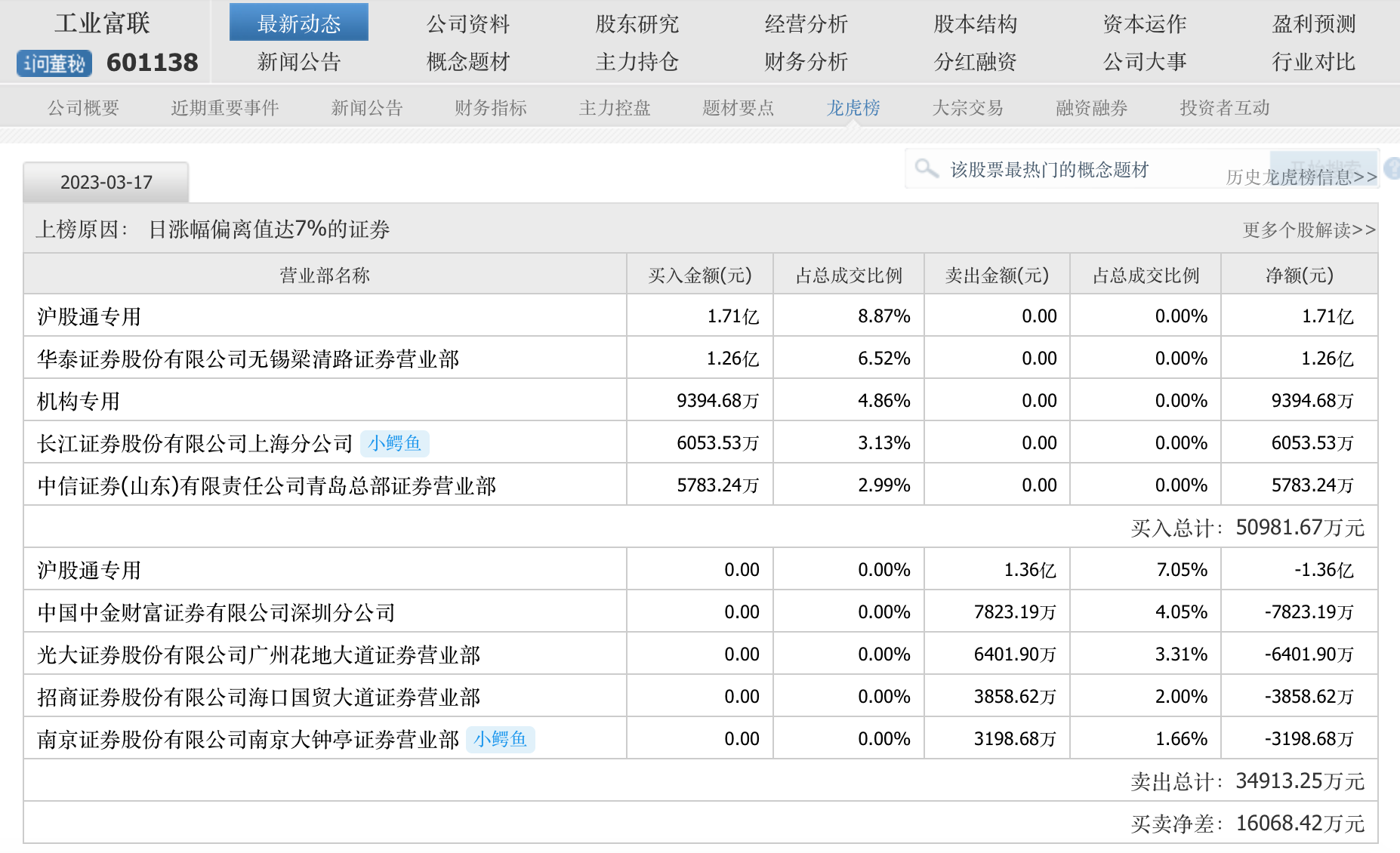
Task: Click the 问董秘 badge icon
Action: tap(54, 63)
